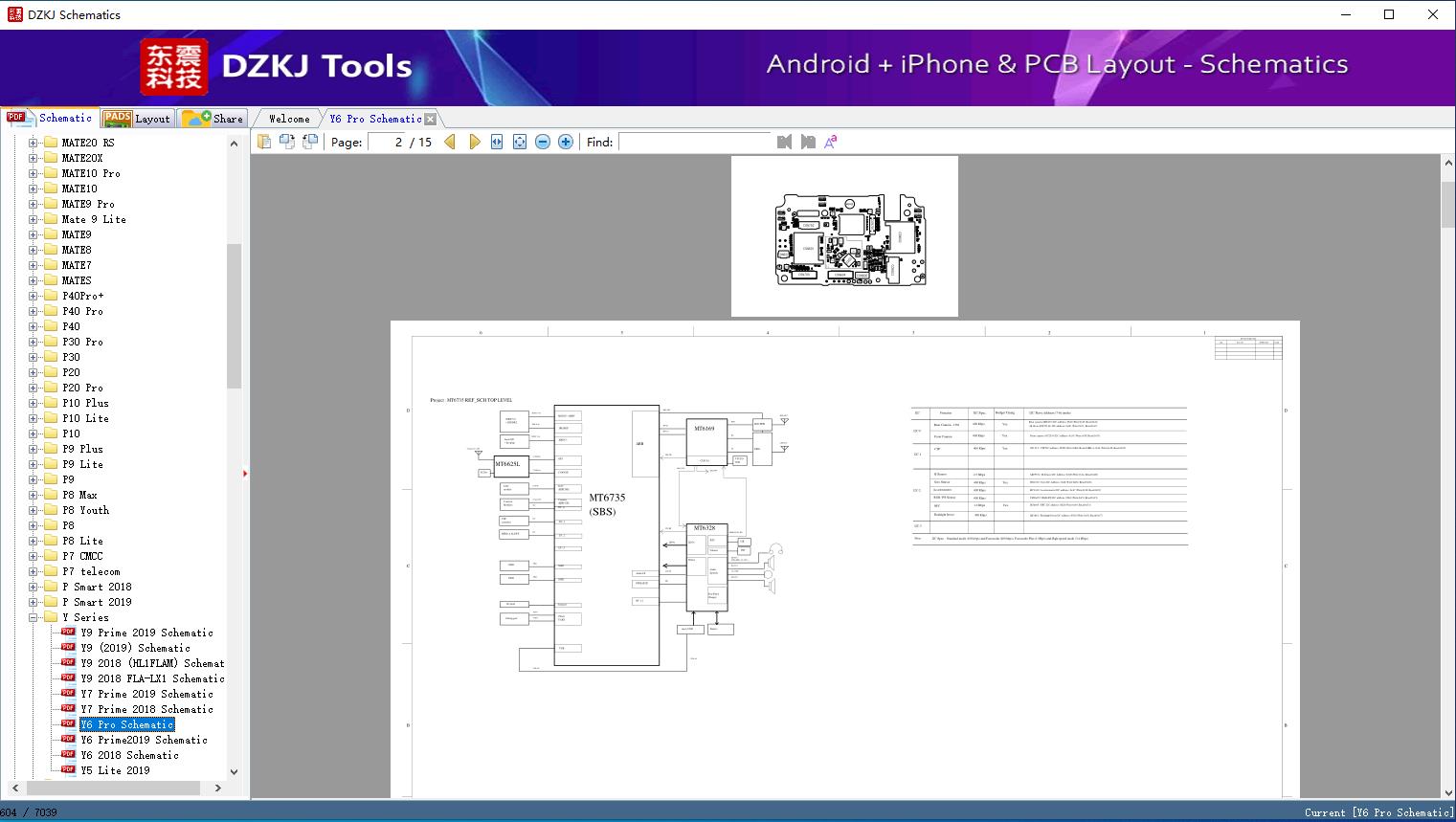Expand the MATE20 RS folder
Image resolution: width=1456 pixels, height=822 pixels.
point(33,143)
